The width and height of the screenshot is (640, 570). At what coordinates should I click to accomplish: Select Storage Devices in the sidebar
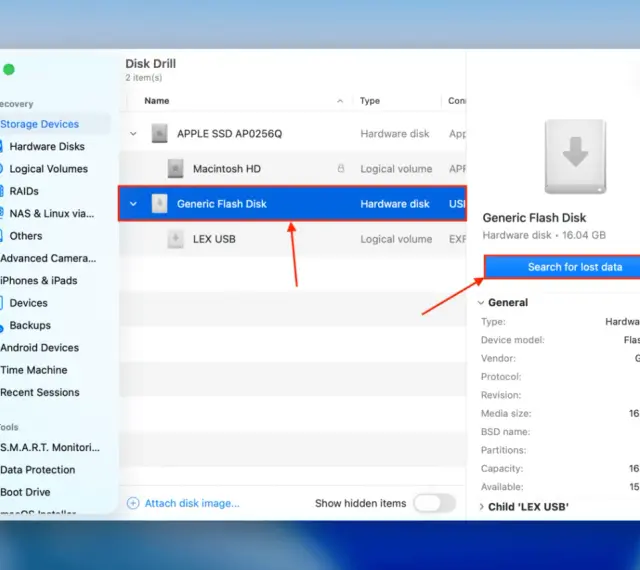(40, 124)
